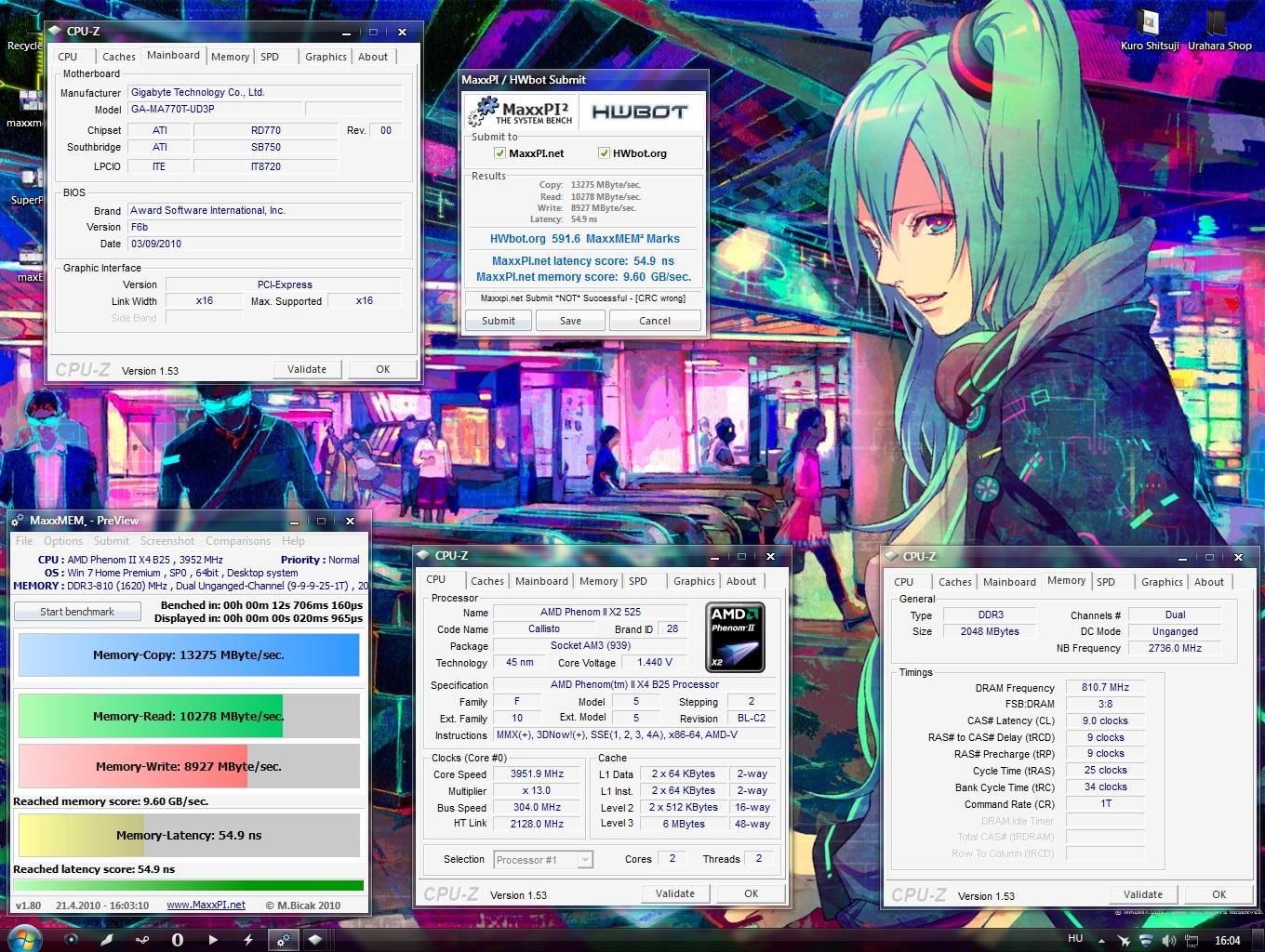Click the AMD Phenom II processor logo
The width and height of the screenshot is (1265, 952).
pos(736,637)
